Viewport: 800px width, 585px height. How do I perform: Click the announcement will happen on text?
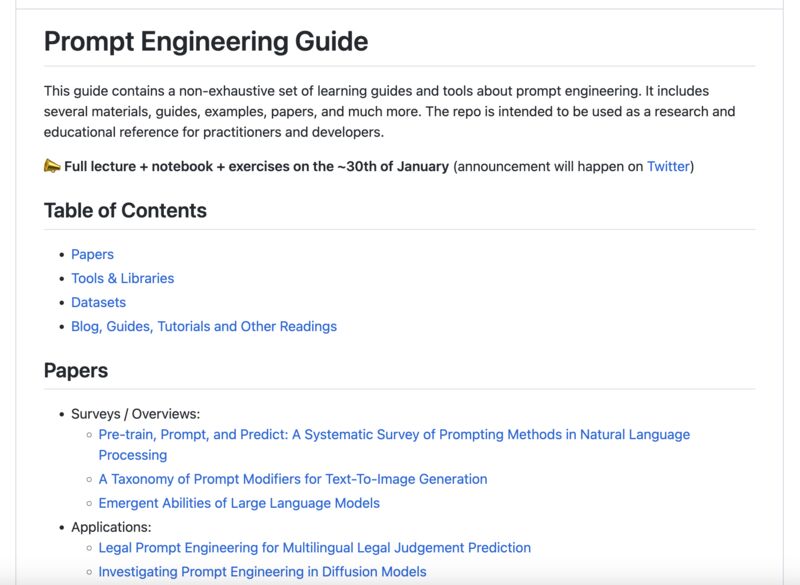pyautogui.click(x=550, y=166)
